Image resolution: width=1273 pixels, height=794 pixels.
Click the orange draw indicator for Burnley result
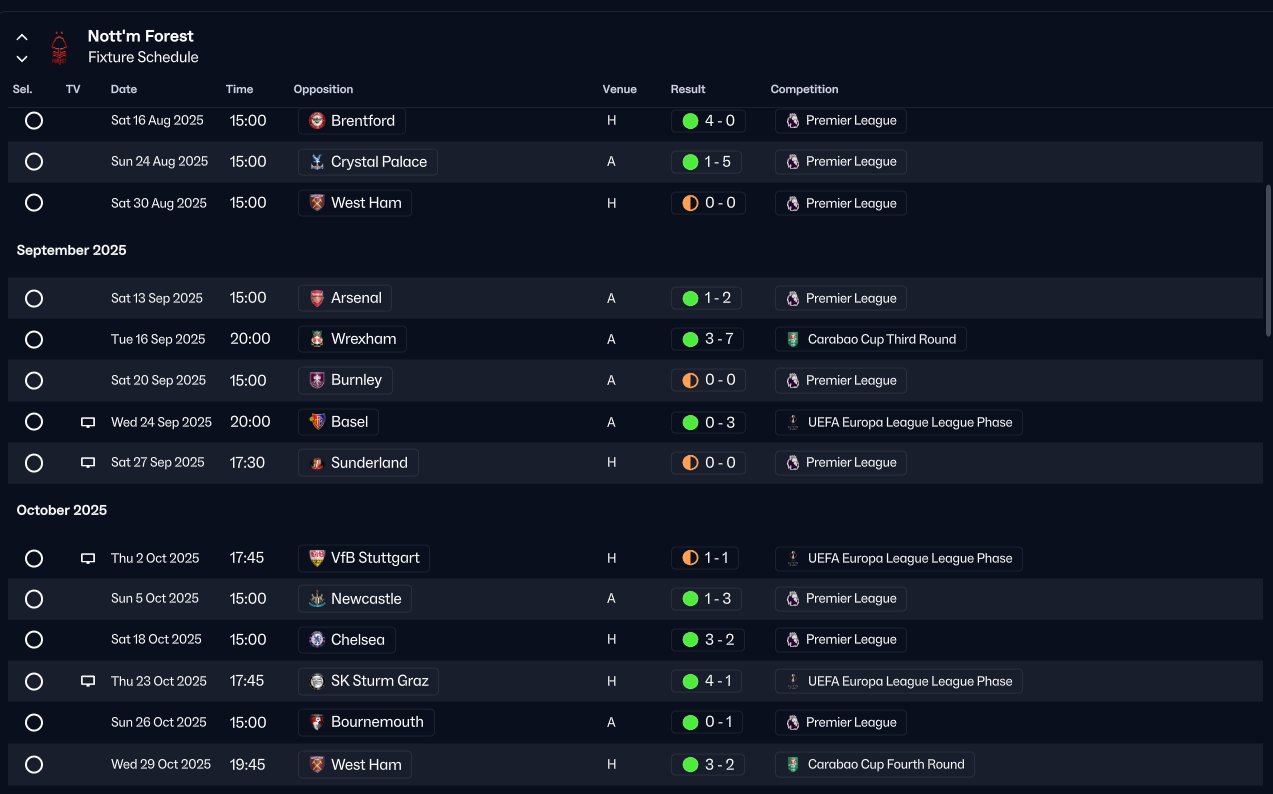click(x=690, y=380)
